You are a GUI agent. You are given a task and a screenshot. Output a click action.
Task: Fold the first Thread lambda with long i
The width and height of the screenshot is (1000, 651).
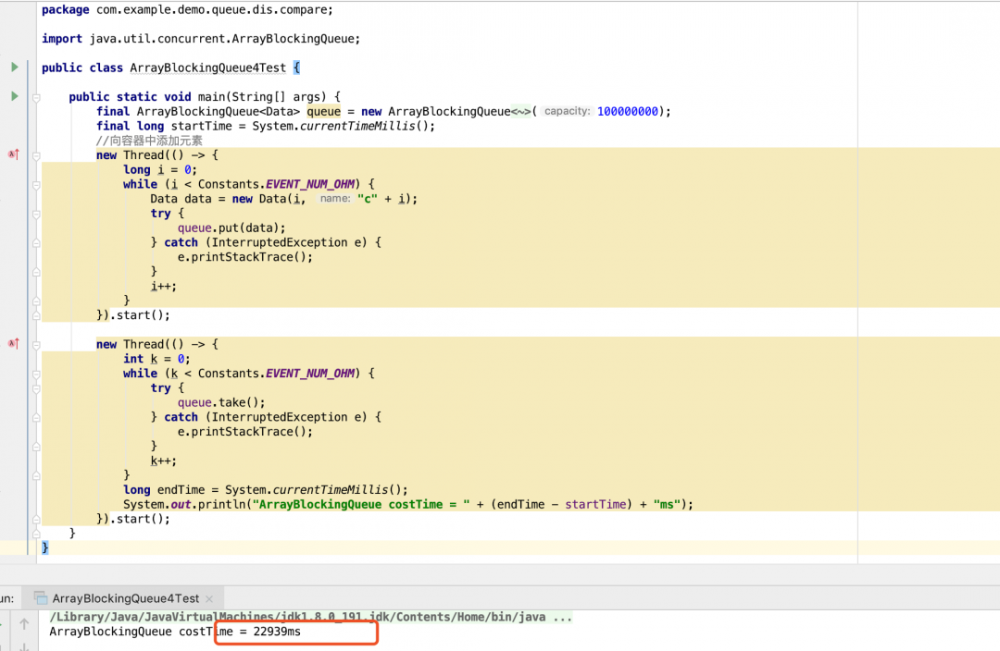[x=36, y=156]
